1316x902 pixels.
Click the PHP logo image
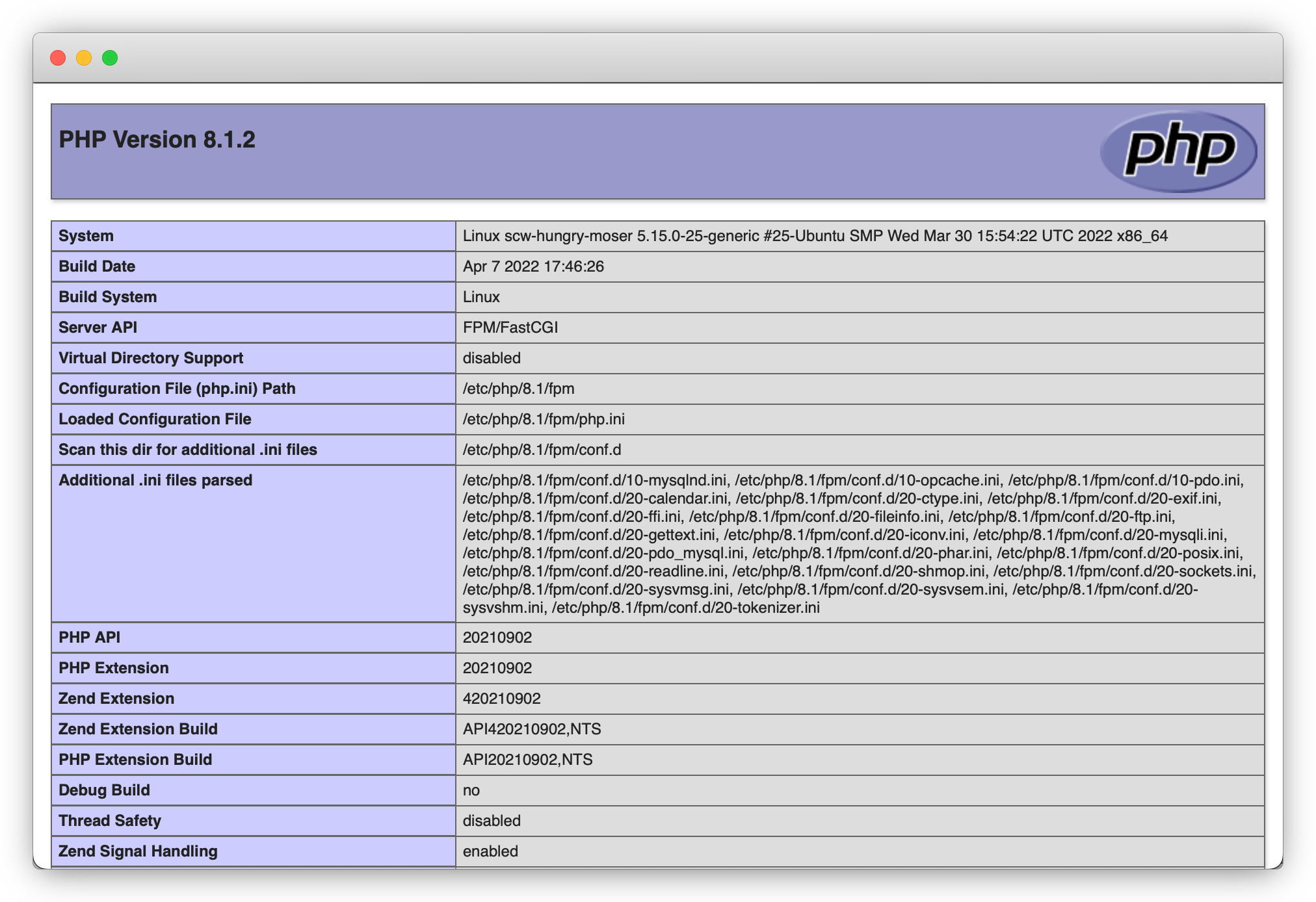coord(1178,151)
